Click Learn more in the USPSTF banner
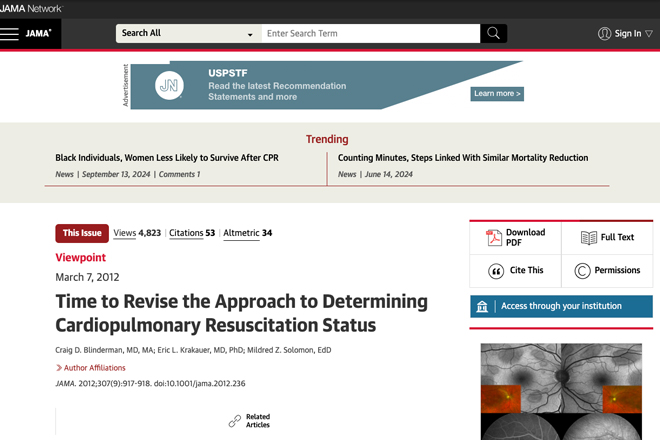Screen dimensions: 660x440 497,93
